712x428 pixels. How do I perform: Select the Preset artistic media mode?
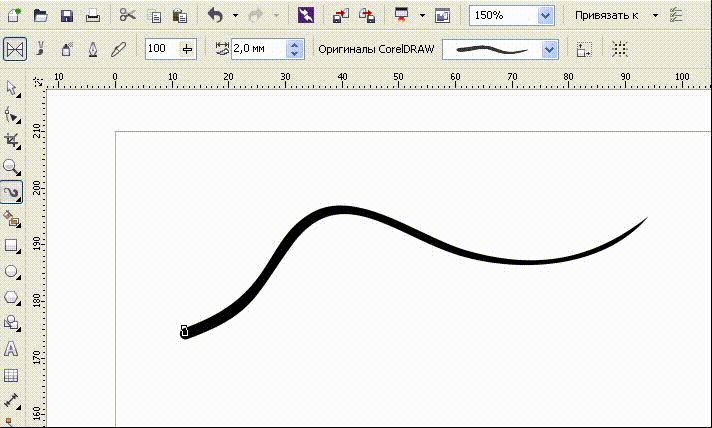coord(15,49)
